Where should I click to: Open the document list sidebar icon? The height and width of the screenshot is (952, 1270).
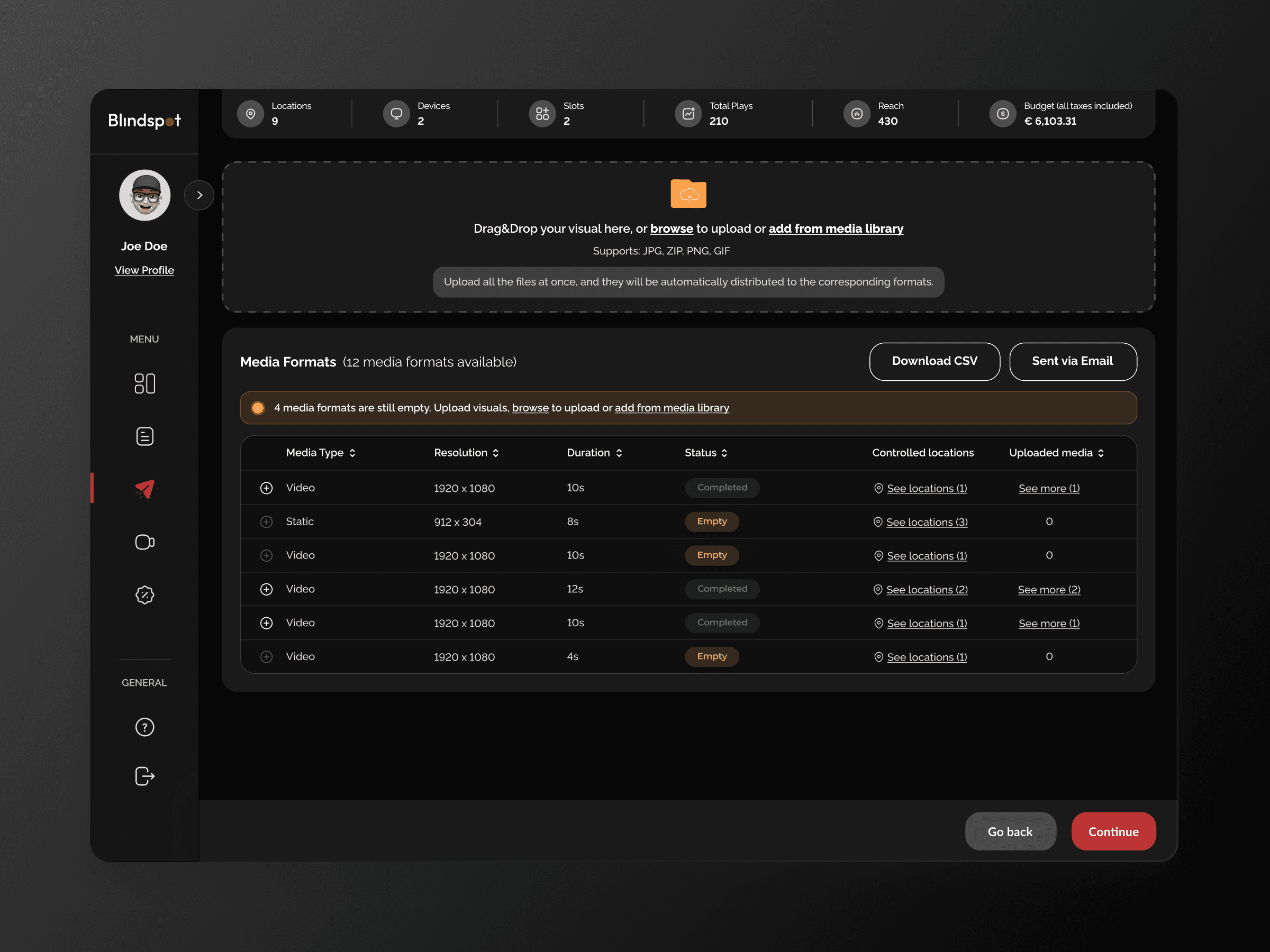click(x=144, y=436)
